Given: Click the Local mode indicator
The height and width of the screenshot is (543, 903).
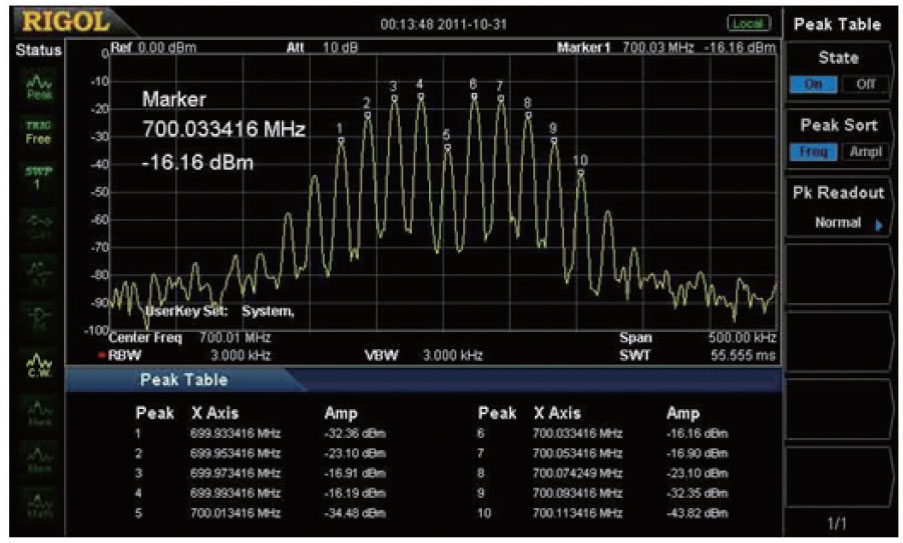Looking at the screenshot, I should (x=747, y=22).
